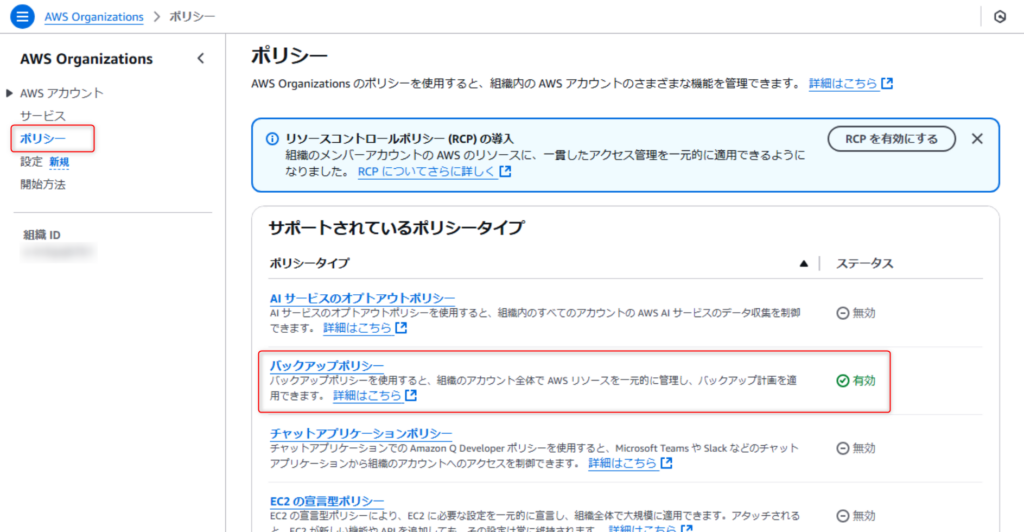Image resolution: width=1024 pixels, height=532 pixels.
Task: Open EC2 の宣言型ポリシー link
Action: (327, 501)
